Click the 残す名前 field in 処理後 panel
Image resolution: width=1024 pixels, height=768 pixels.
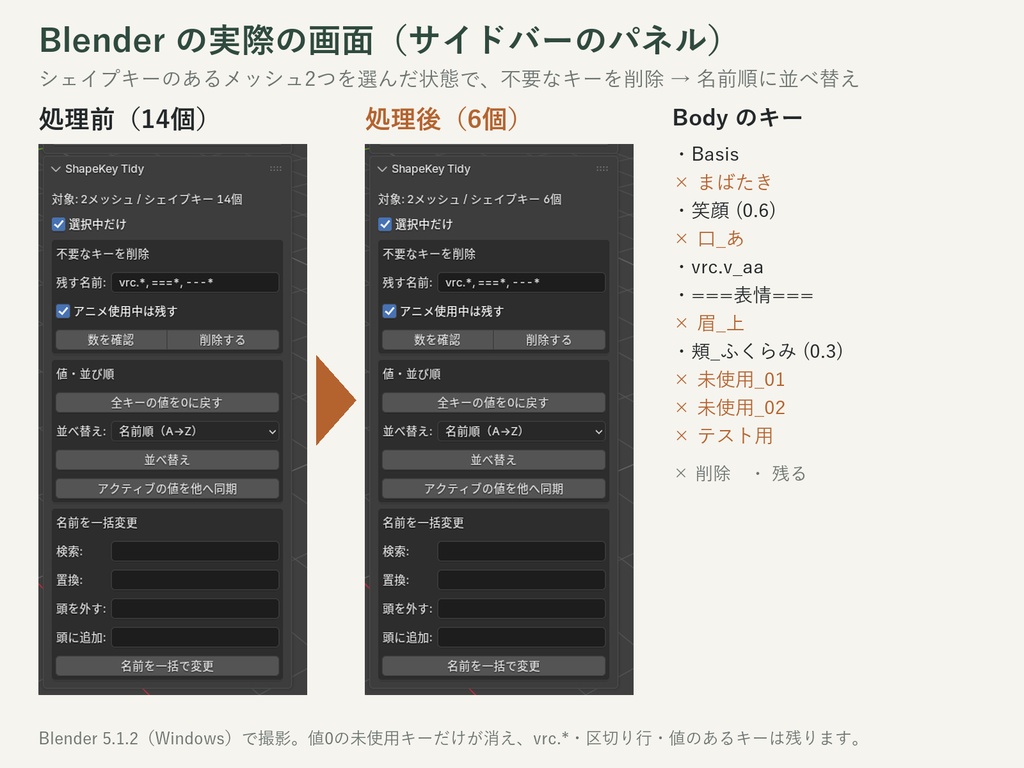[x=521, y=283]
